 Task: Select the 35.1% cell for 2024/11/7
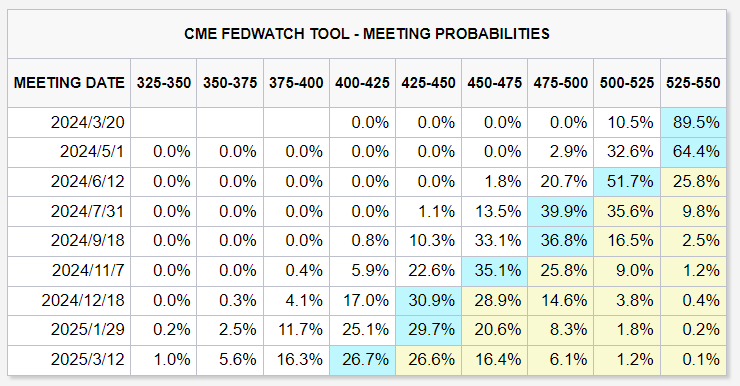click(495, 271)
